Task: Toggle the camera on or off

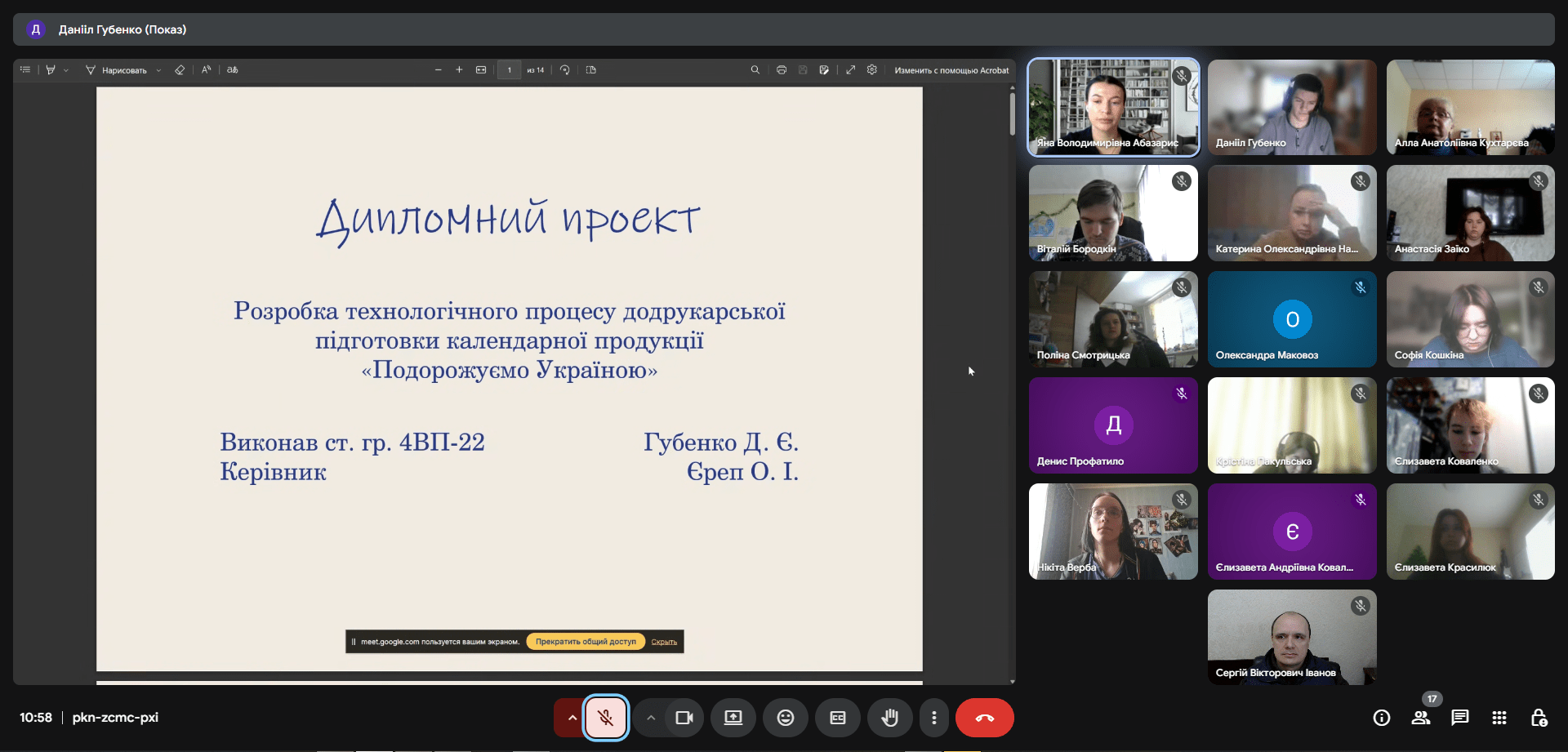Action: point(684,718)
